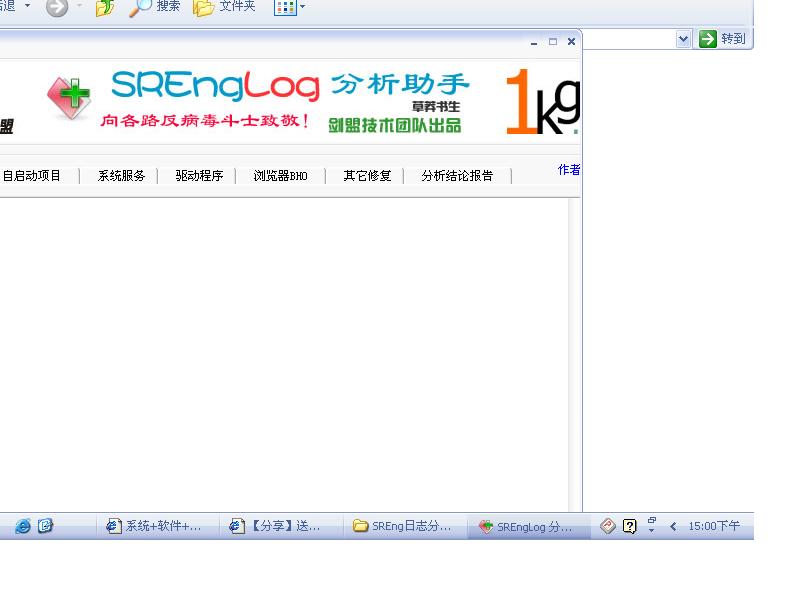
Task: Open the back button history dropdown arrow
Action: (28, 6)
